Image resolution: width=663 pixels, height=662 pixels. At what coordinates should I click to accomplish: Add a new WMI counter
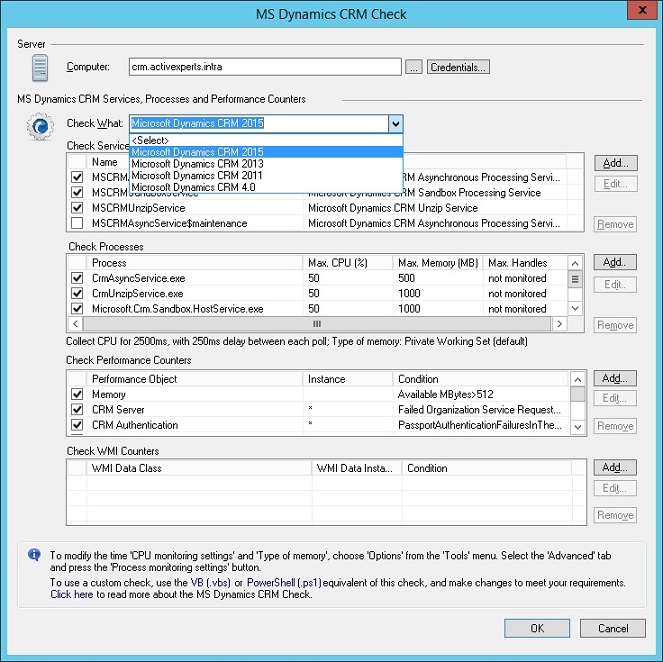[x=615, y=467]
